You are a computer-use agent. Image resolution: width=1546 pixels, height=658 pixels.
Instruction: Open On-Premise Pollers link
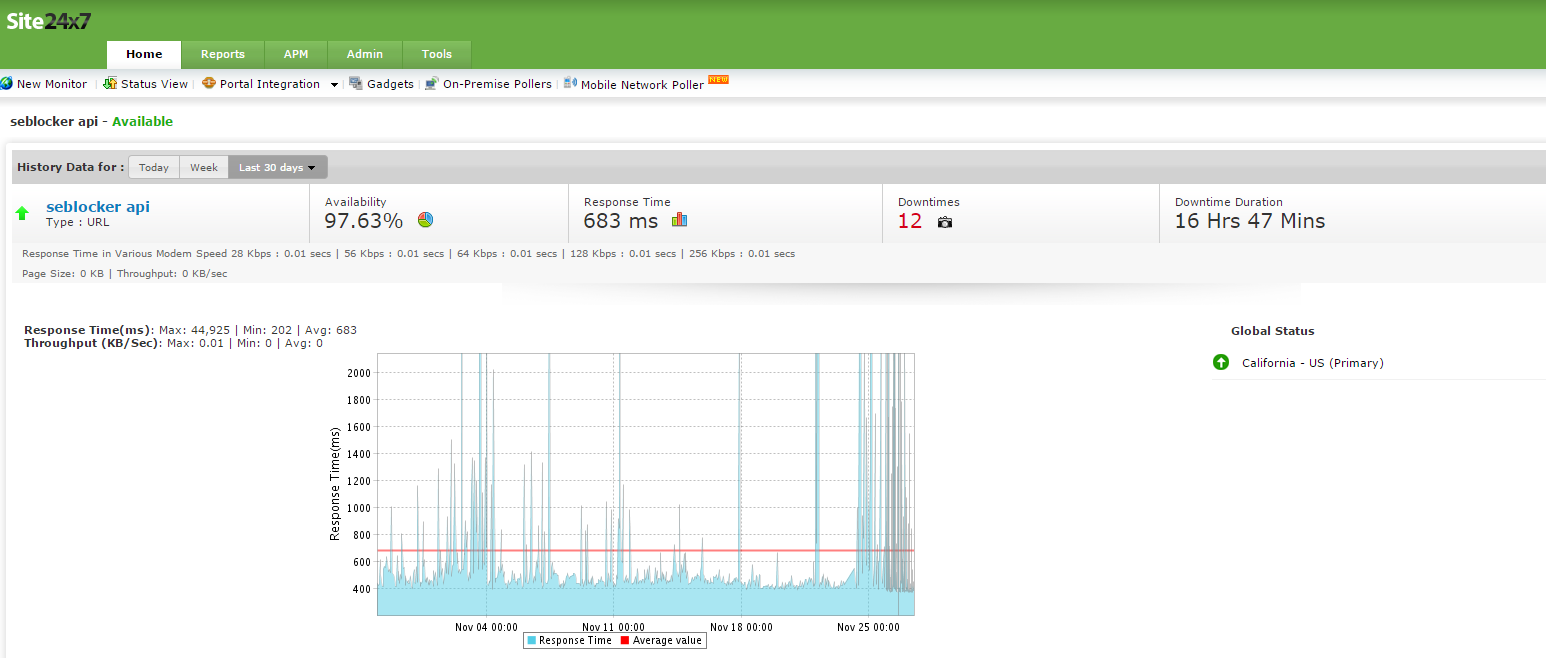coord(497,84)
